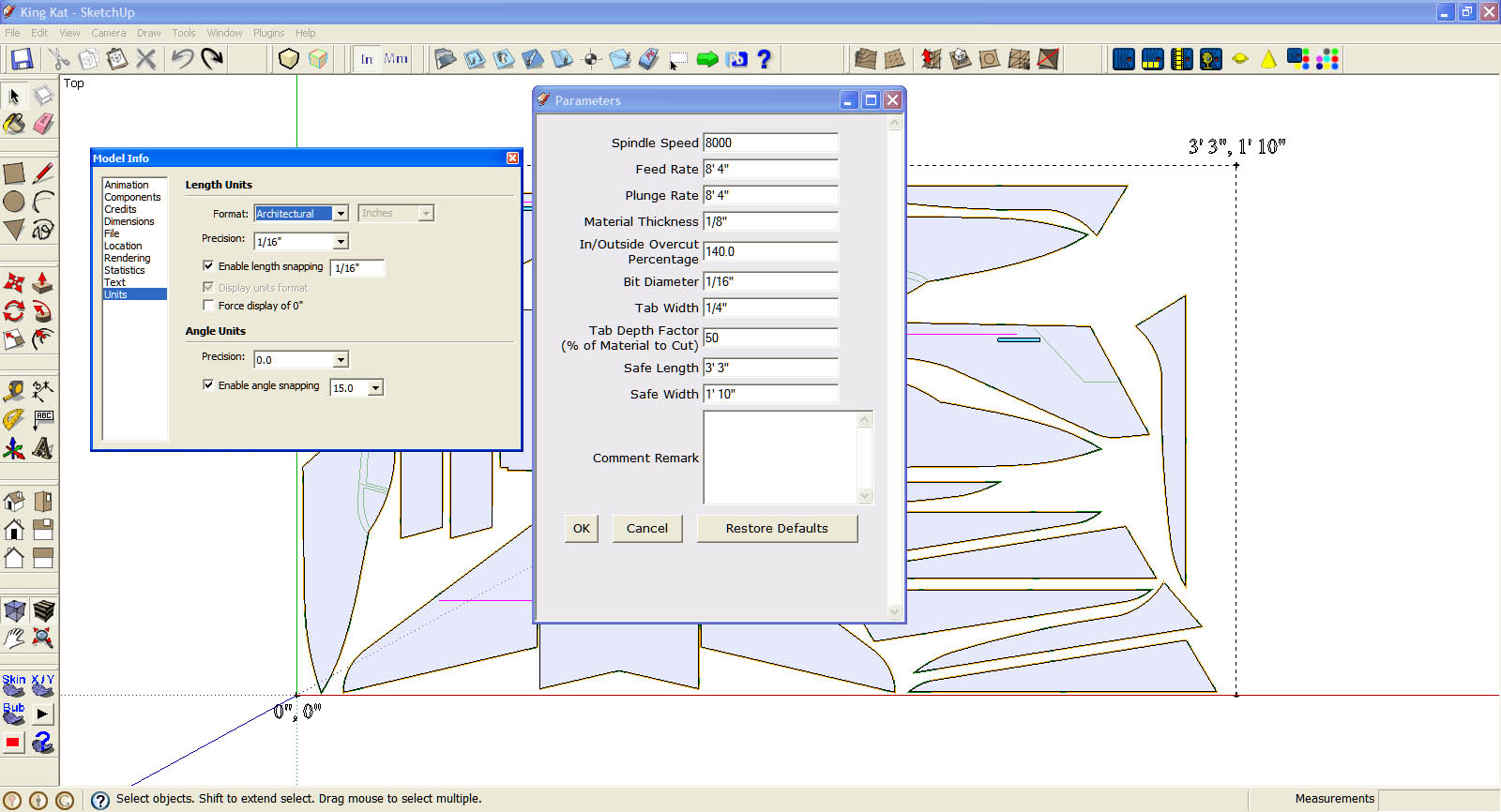Disable the Enable angle snapping checkbox
This screenshot has height=812, width=1501.
(208, 384)
